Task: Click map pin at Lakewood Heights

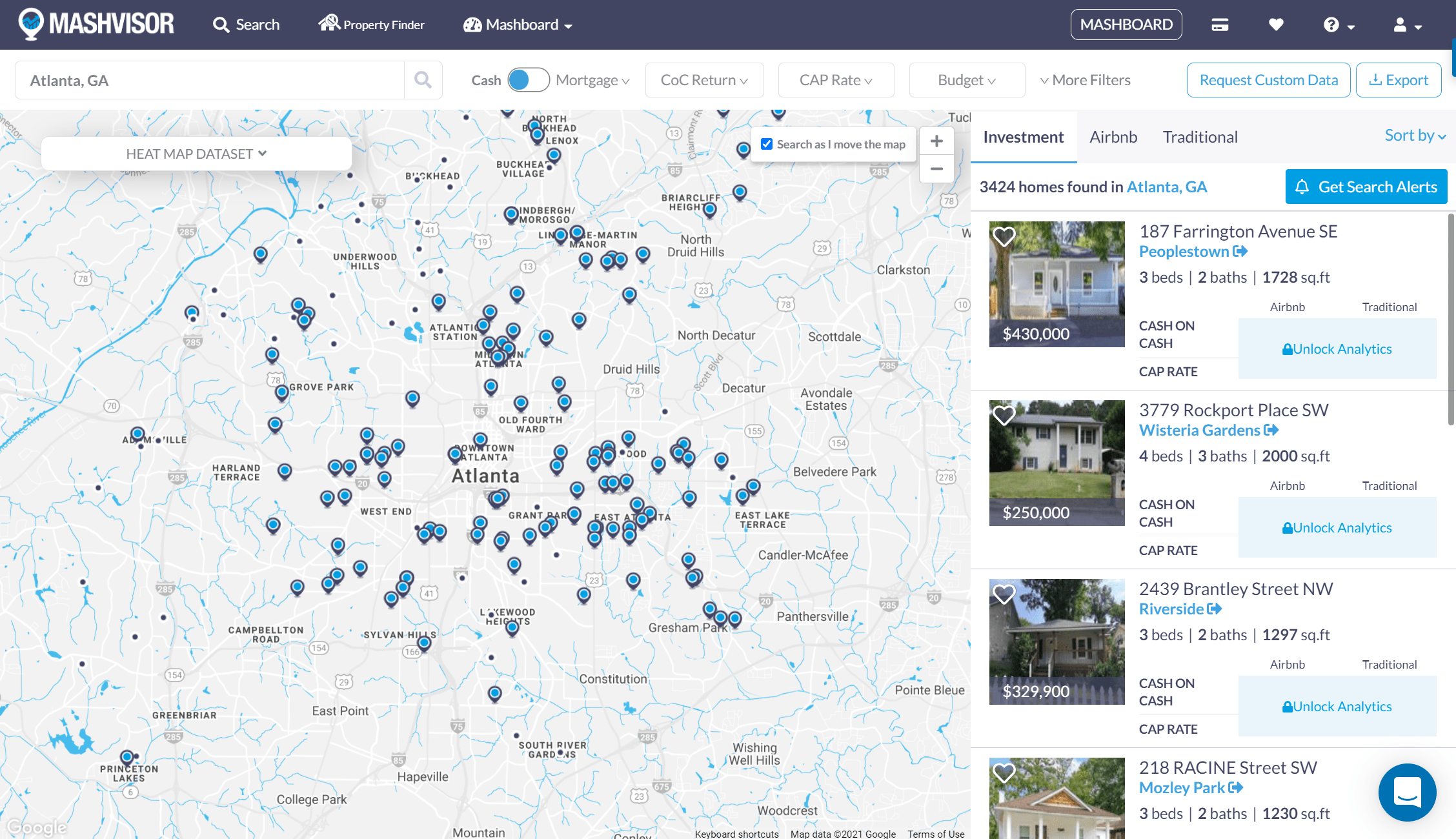Action: pos(512,627)
